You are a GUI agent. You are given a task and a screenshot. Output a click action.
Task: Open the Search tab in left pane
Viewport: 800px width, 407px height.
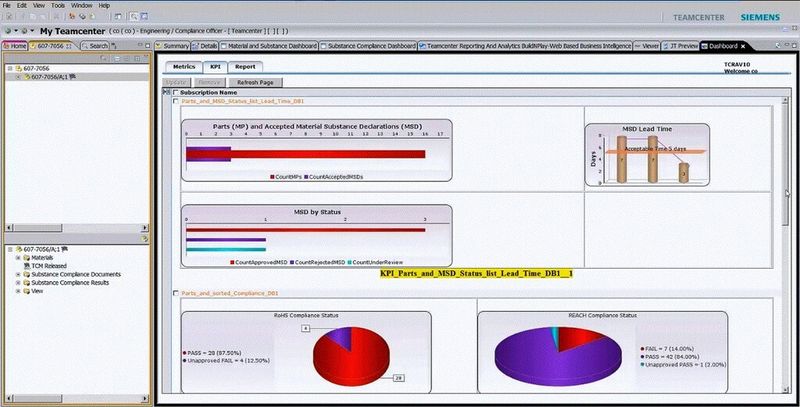95,46
